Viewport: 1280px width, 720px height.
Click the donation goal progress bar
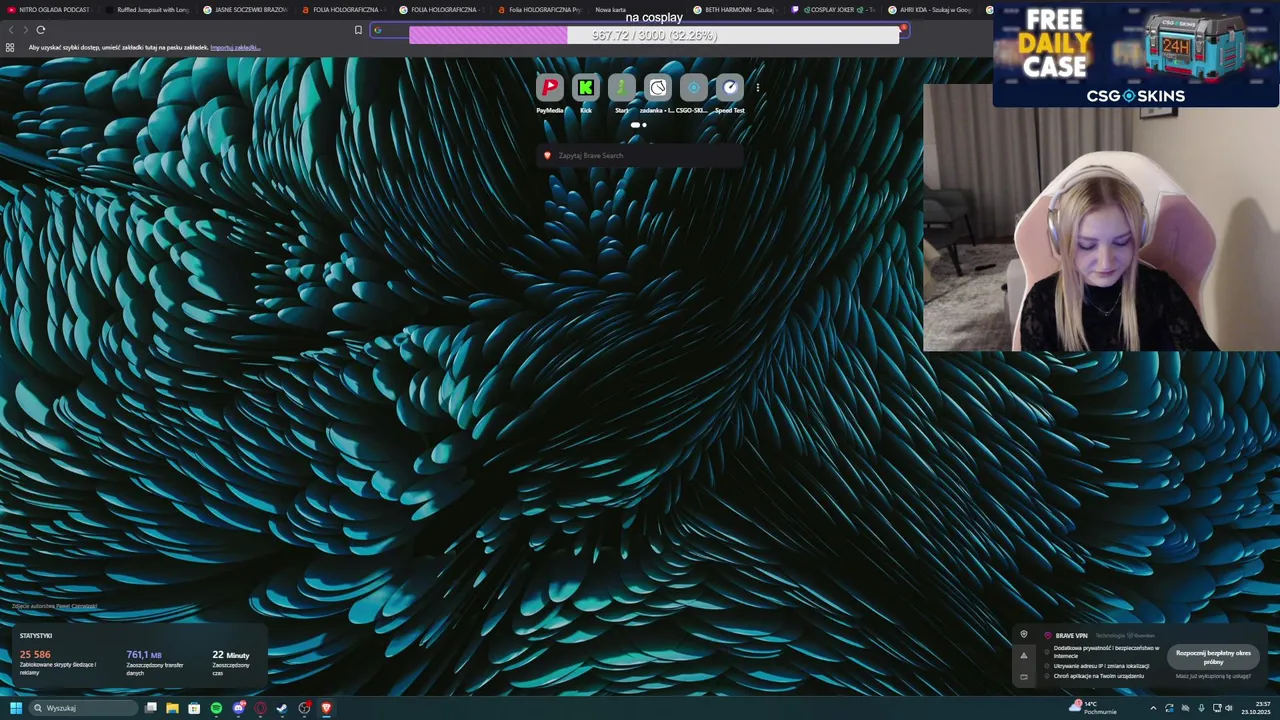(654, 35)
